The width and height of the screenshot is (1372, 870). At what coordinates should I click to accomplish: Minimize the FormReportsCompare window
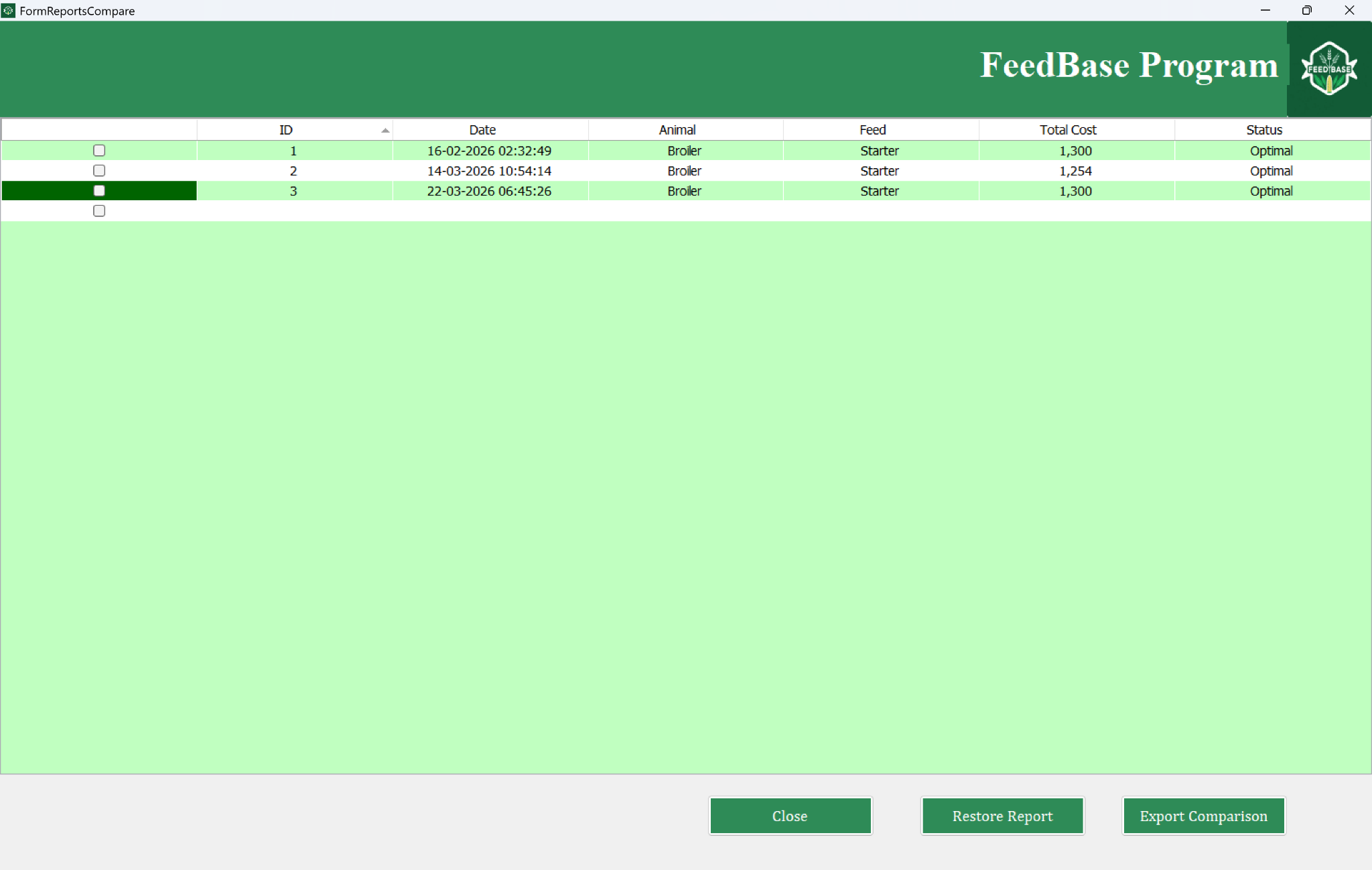(1265, 11)
